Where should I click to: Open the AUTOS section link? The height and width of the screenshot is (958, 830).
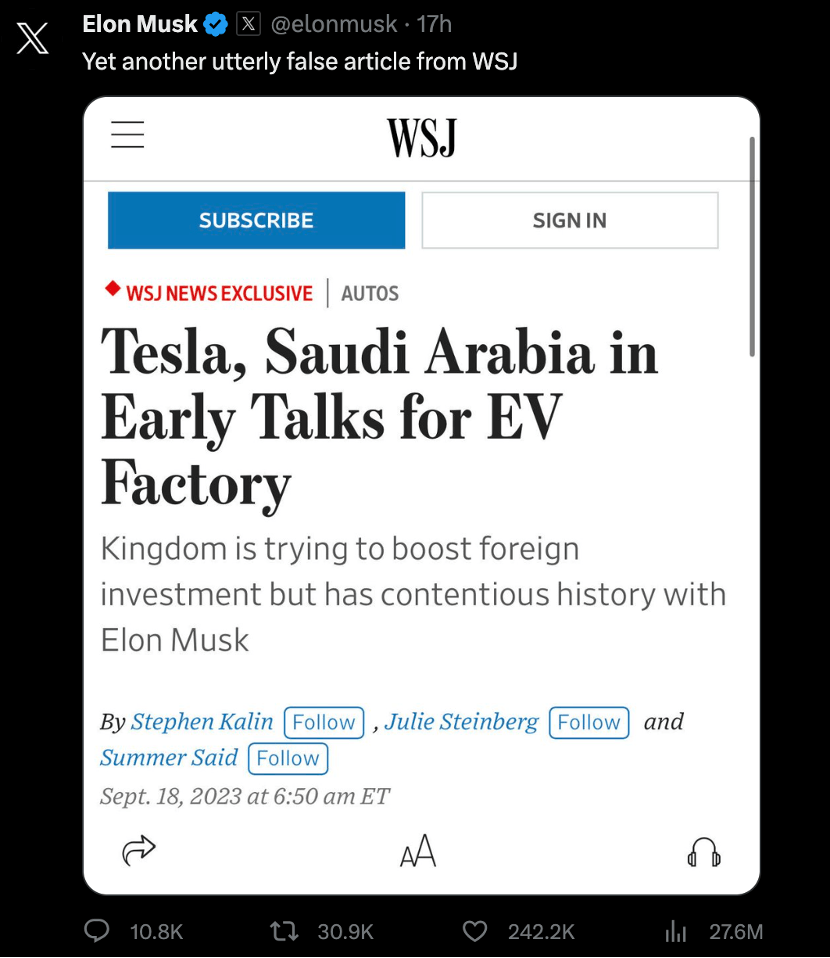click(370, 294)
